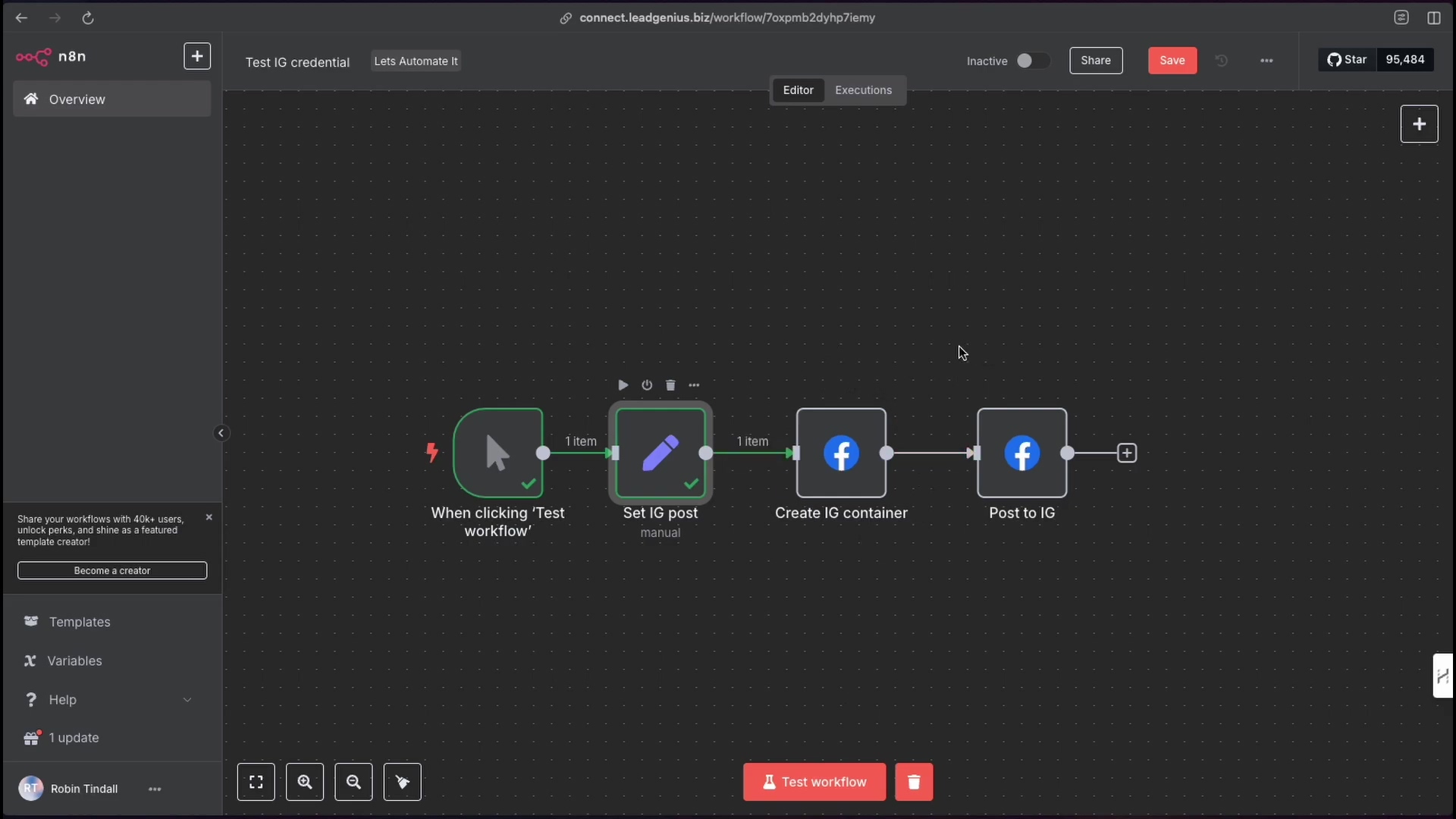
Task: Save the workflow
Action: click(x=1172, y=61)
